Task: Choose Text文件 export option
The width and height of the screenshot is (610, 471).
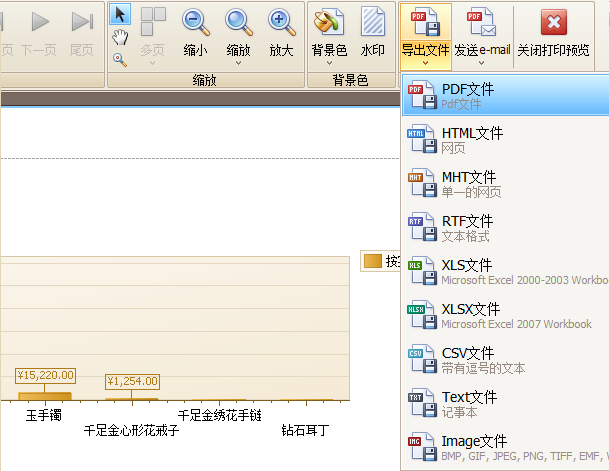Action: click(x=505, y=403)
